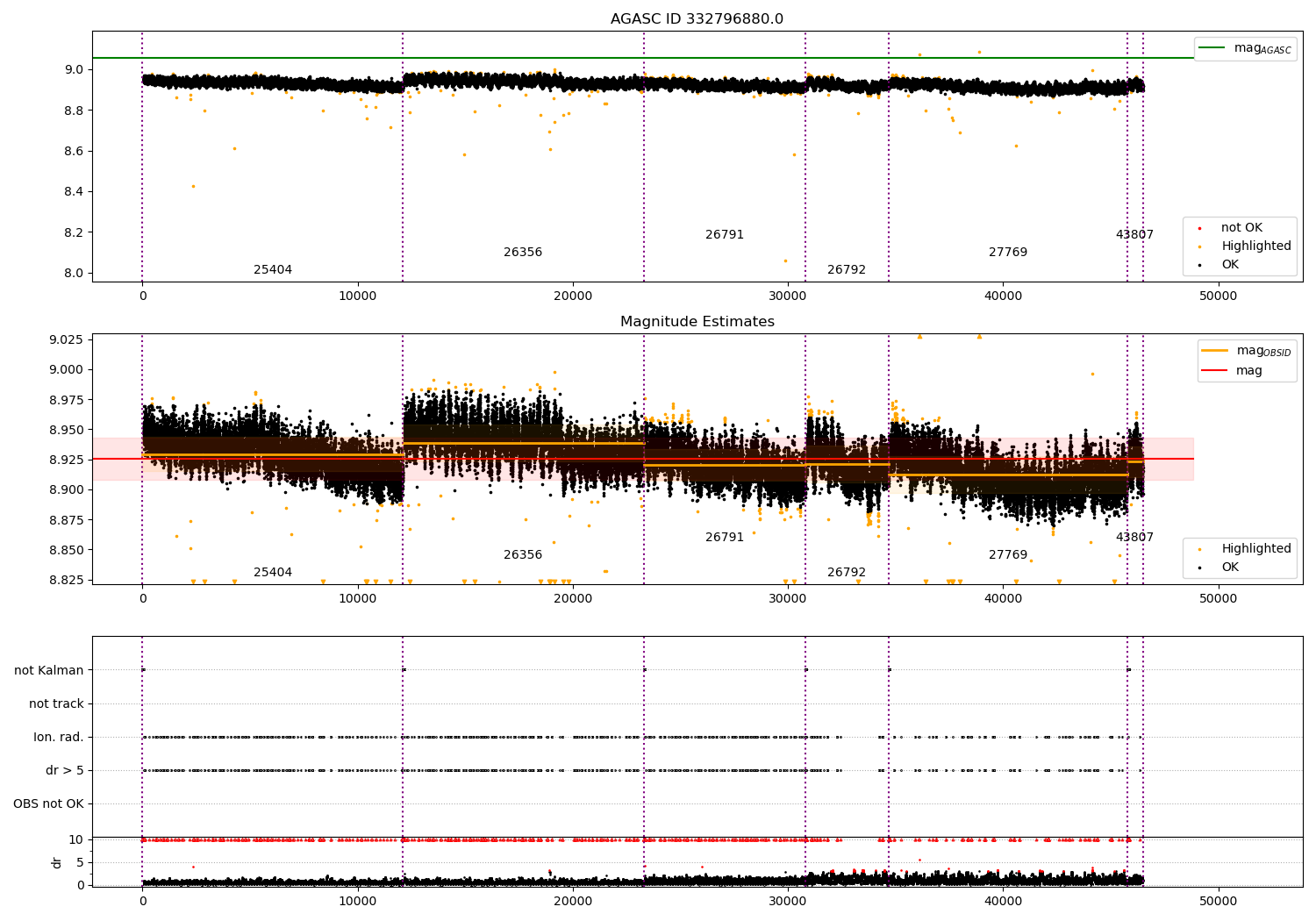Click the 'dr > 5' y-axis label
The height and width of the screenshot is (921, 1316).
coord(65,771)
